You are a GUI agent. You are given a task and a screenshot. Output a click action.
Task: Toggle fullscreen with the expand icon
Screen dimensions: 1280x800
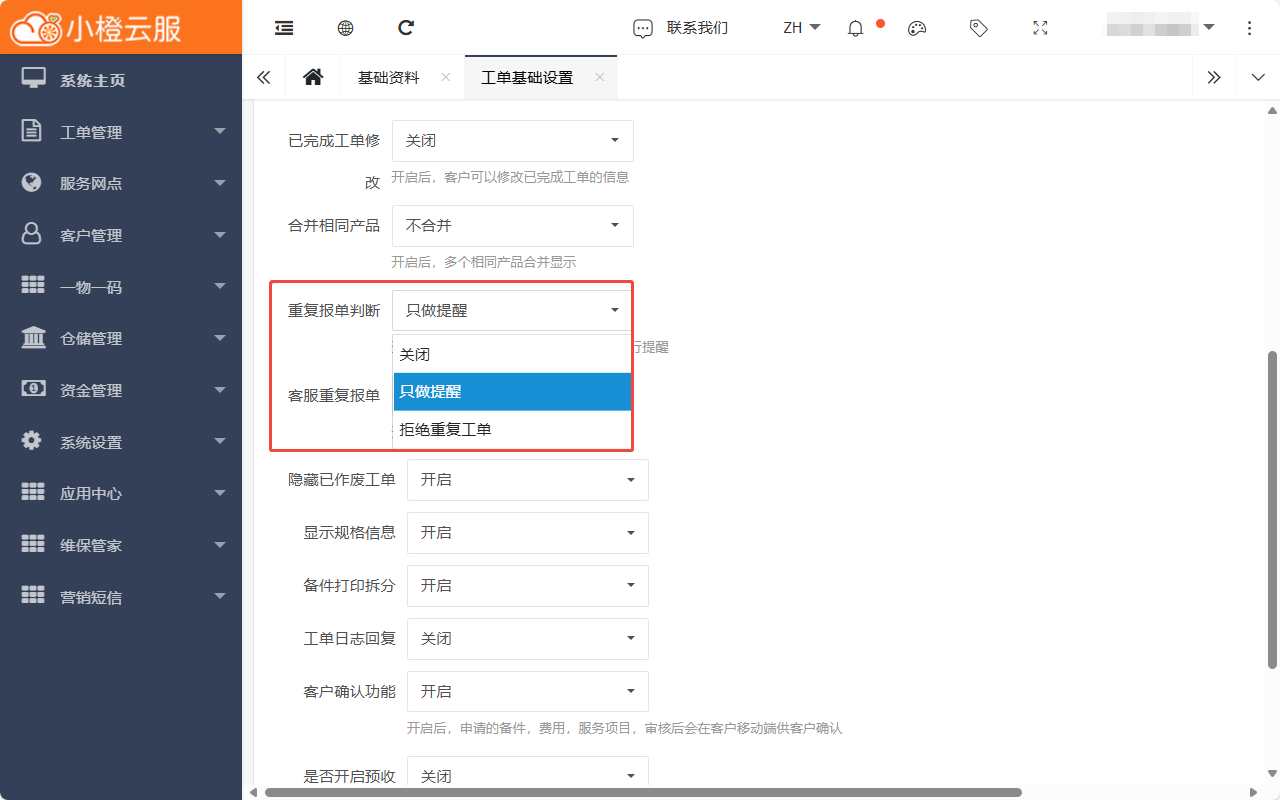[x=1040, y=28]
